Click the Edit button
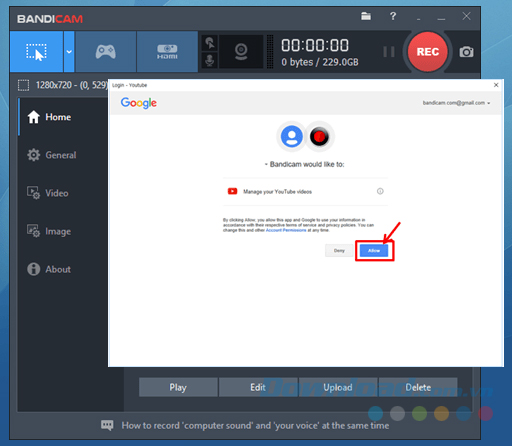Screen dimensions: 512x446 point(258,387)
